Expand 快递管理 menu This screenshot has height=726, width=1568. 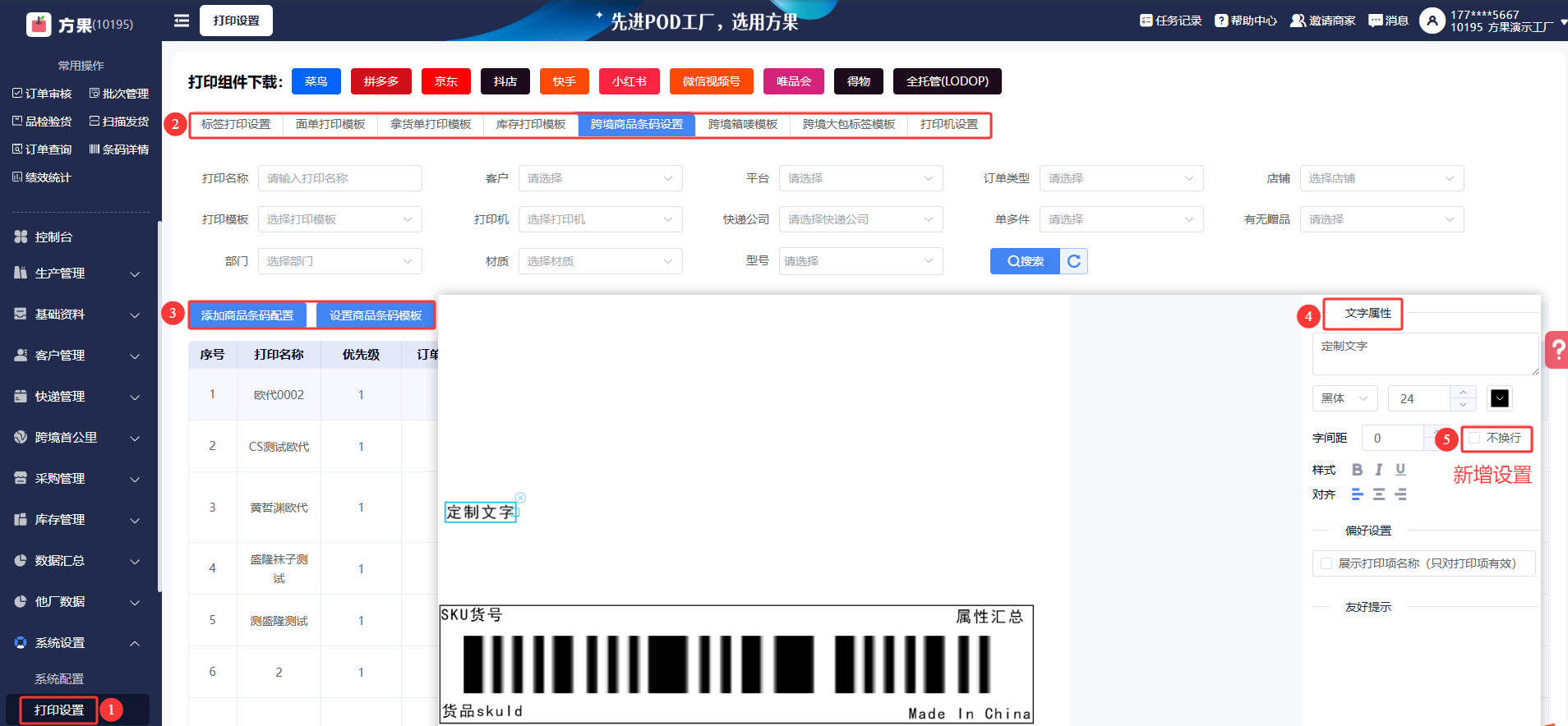[79, 397]
